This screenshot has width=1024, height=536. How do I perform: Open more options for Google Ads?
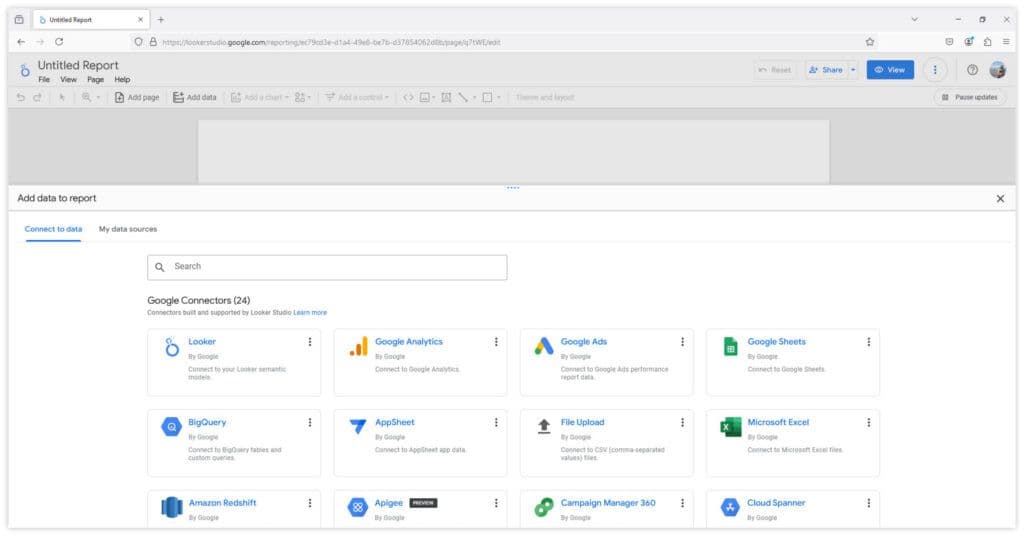click(x=682, y=341)
